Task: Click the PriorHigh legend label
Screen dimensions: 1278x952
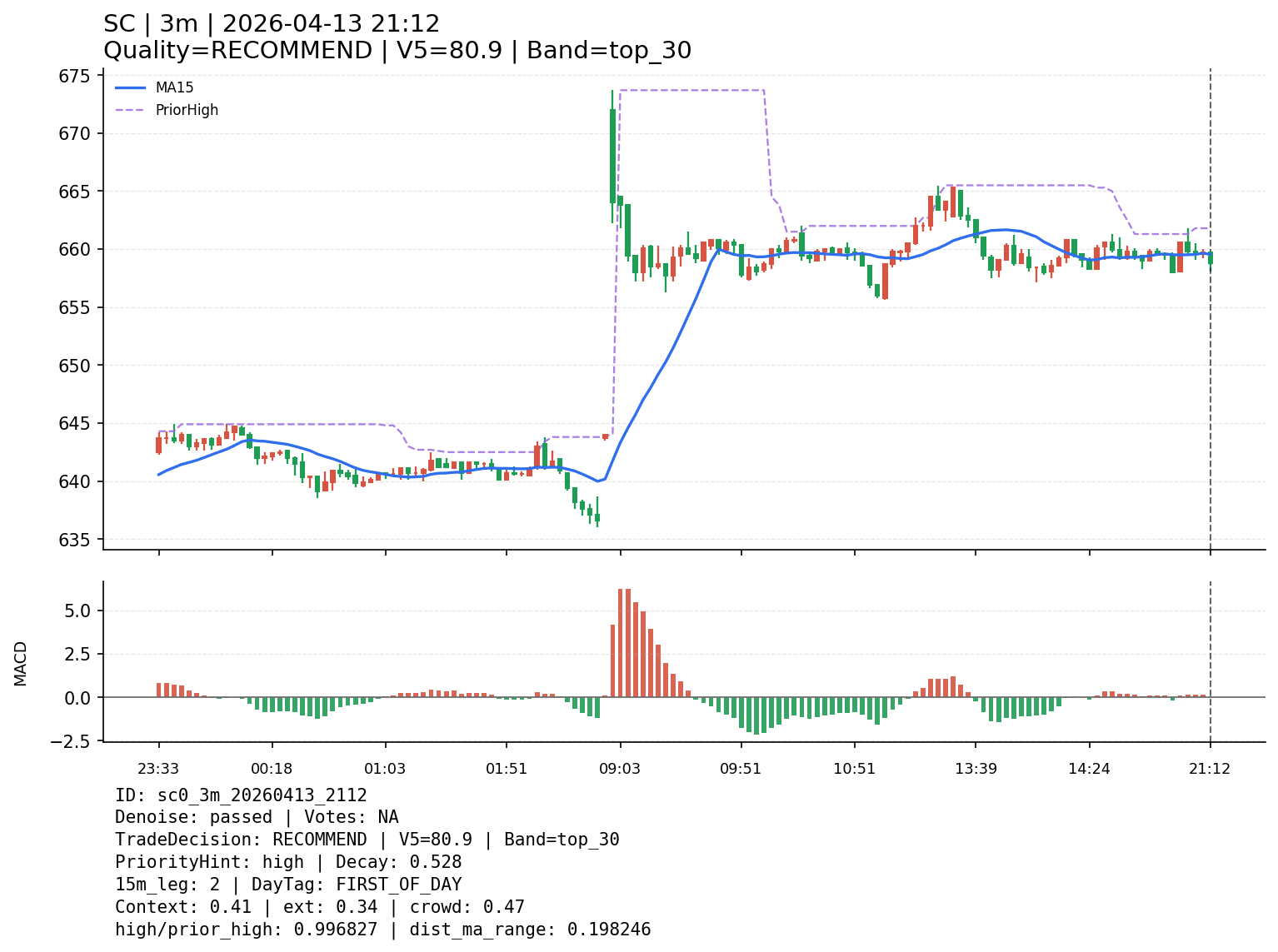Action: point(187,110)
